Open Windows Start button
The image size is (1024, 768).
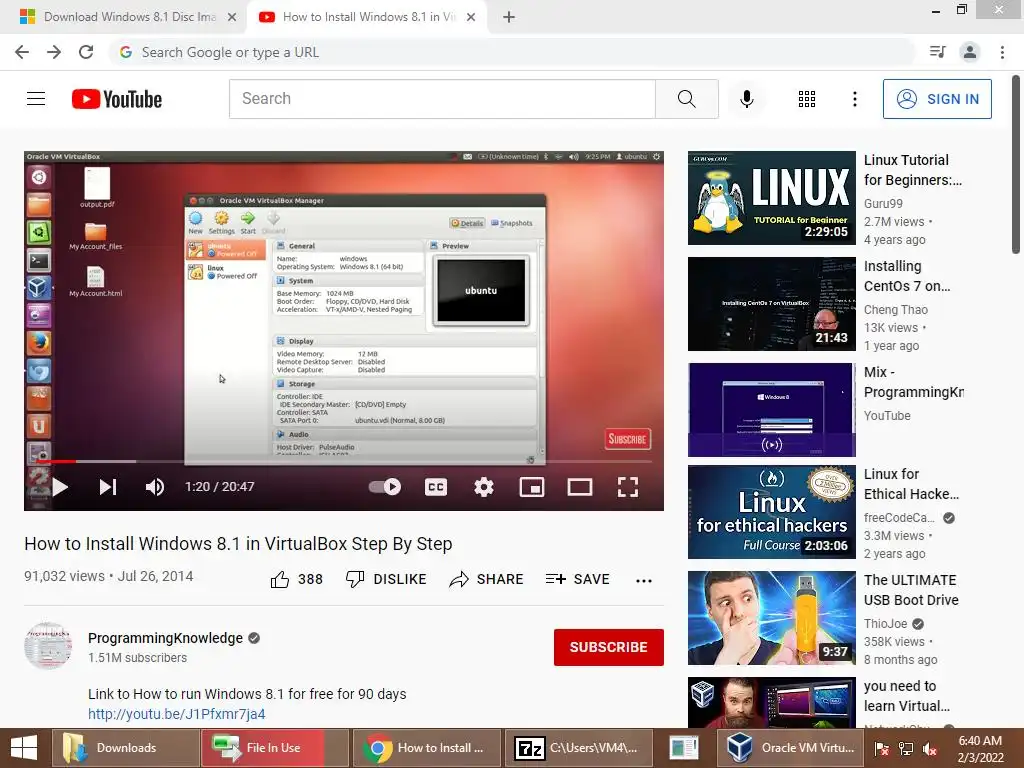(24, 748)
